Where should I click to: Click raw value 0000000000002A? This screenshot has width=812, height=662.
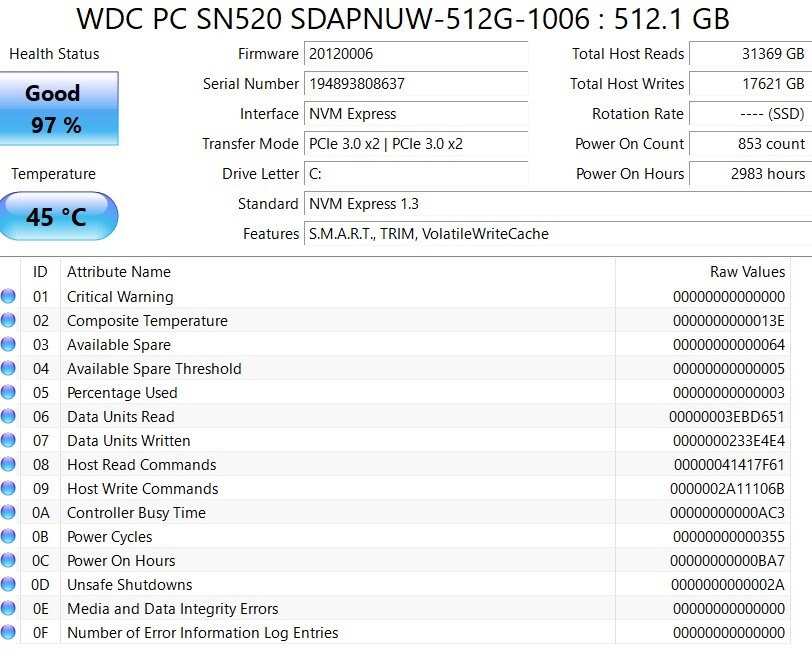[728, 585]
